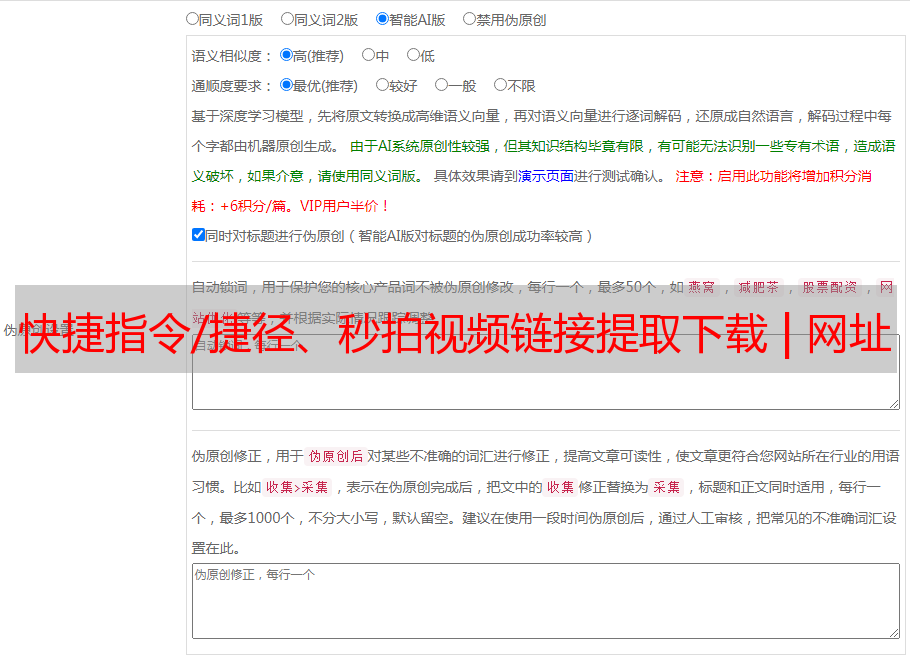Image resolution: width=911 pixels, height=658 pixels.
Task: Click the 语义相似度 label
Action: [227, 56]
